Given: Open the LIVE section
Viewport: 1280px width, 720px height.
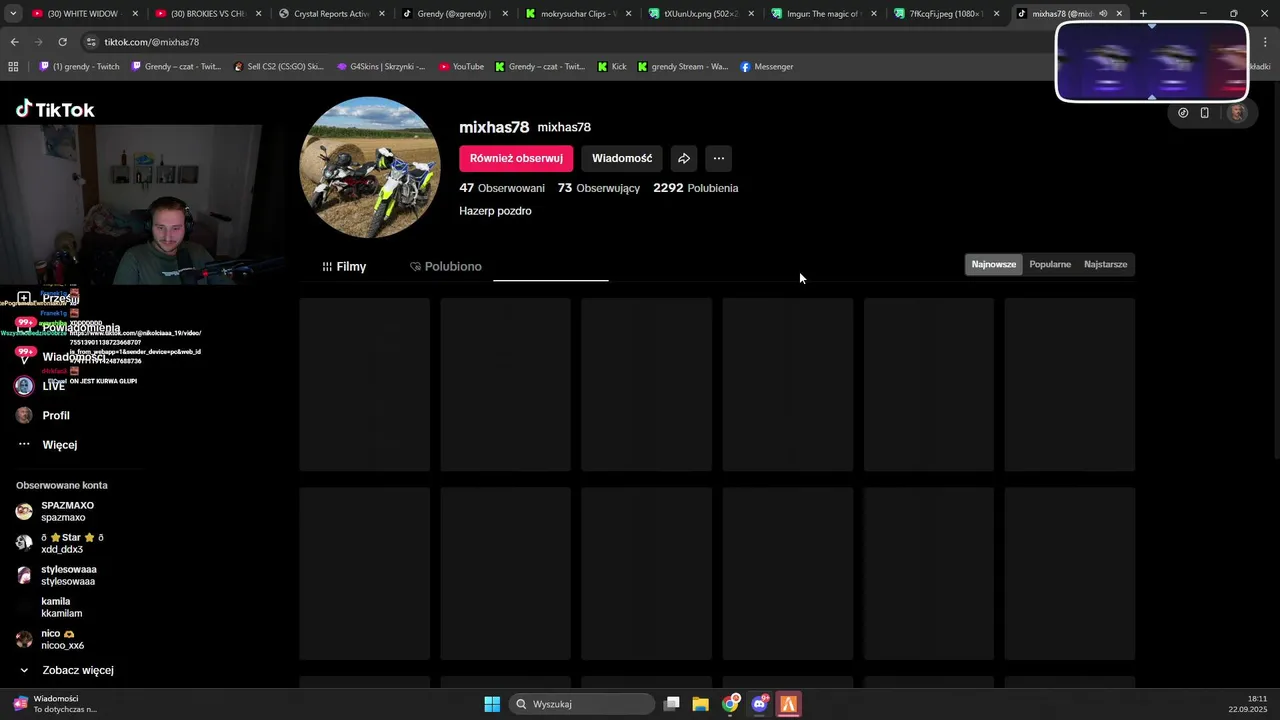Looking at the screenshot, I should click(40, 386).
